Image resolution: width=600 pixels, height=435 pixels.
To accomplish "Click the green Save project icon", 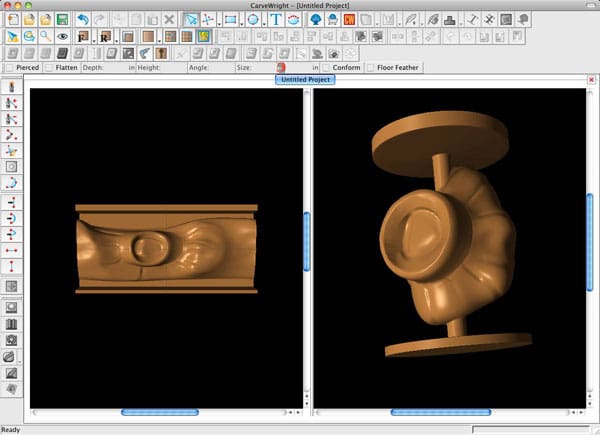I will tap(62, 20).
